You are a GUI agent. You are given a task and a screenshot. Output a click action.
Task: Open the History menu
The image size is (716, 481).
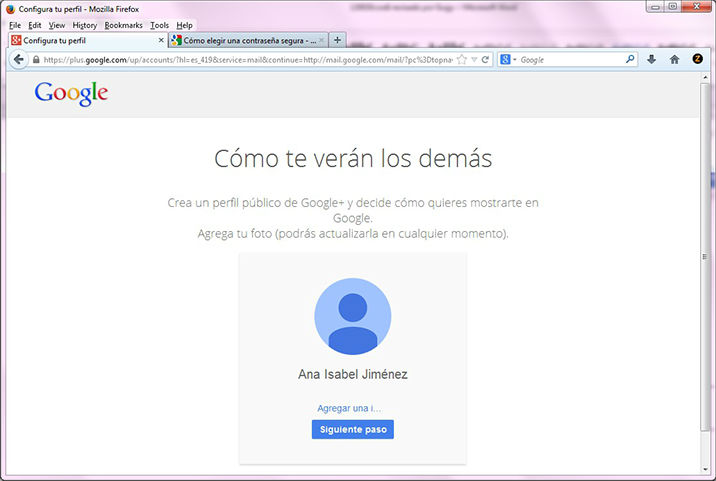click(x=84, y=25)
